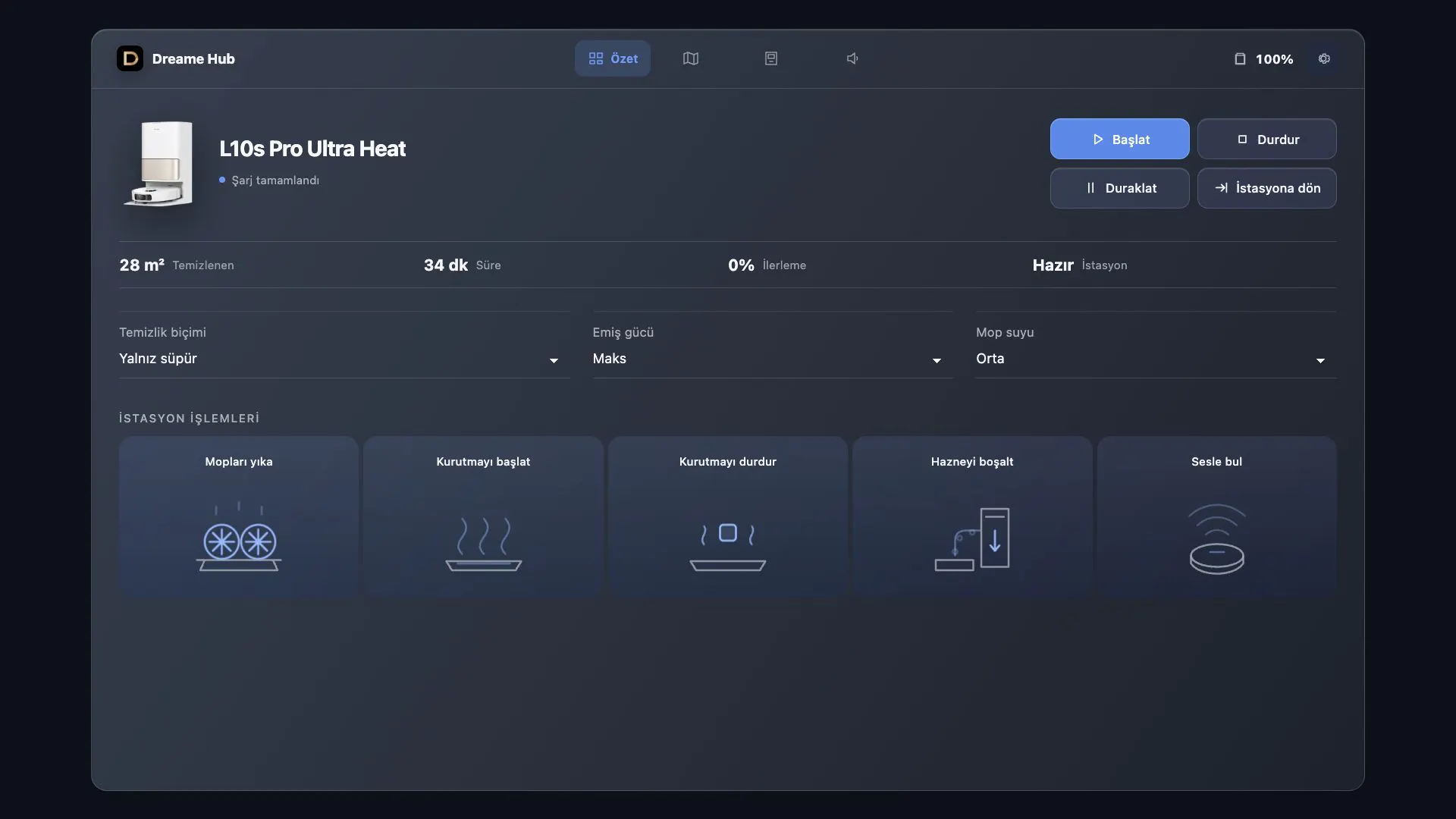Click the İSTASYON İŞLEMLERİ section heading
Viewport: 1456px width, 819px height.
click(x=189, y=419)
